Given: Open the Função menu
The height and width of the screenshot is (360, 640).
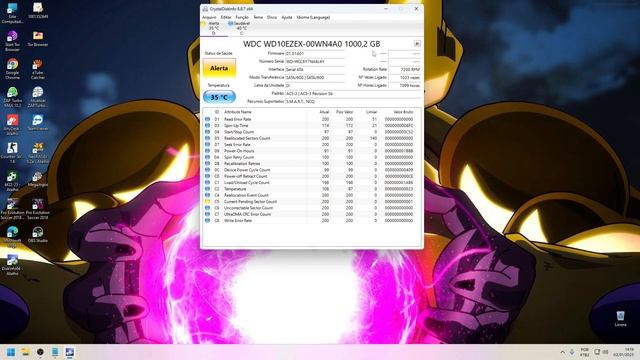Looking at the screenshot, I should click(x=242, y=18).
